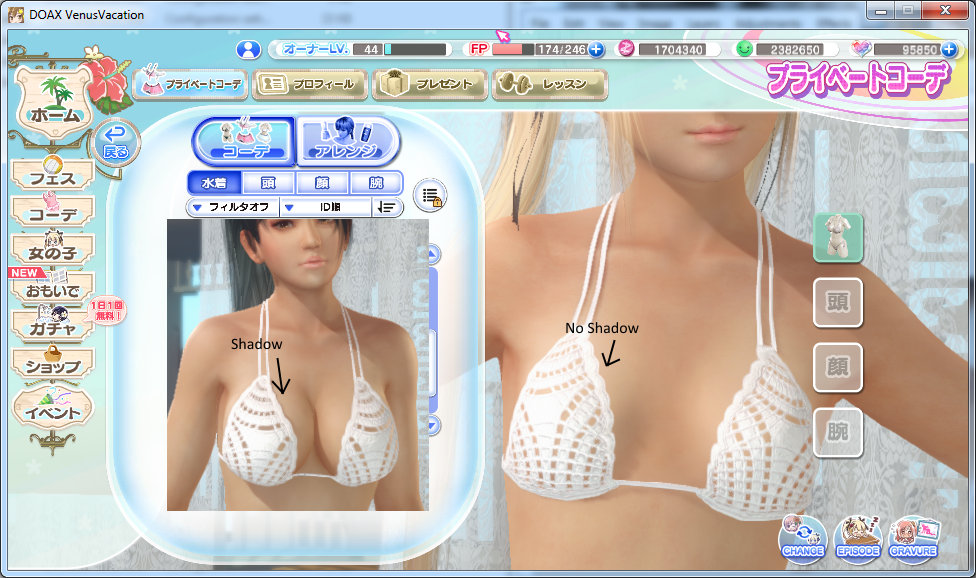This screenshot has width=976, height=578.
Task: Click the list scroll up arrow
Action: [x=433, y=253]
